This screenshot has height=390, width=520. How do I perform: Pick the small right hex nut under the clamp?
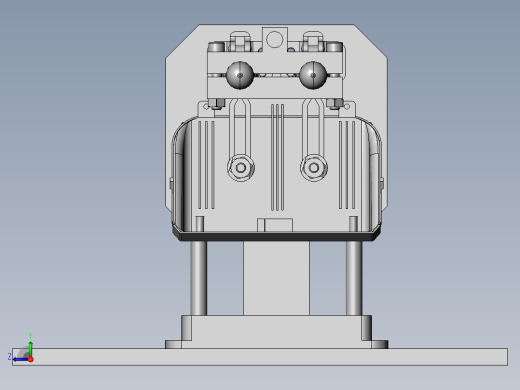334,104
